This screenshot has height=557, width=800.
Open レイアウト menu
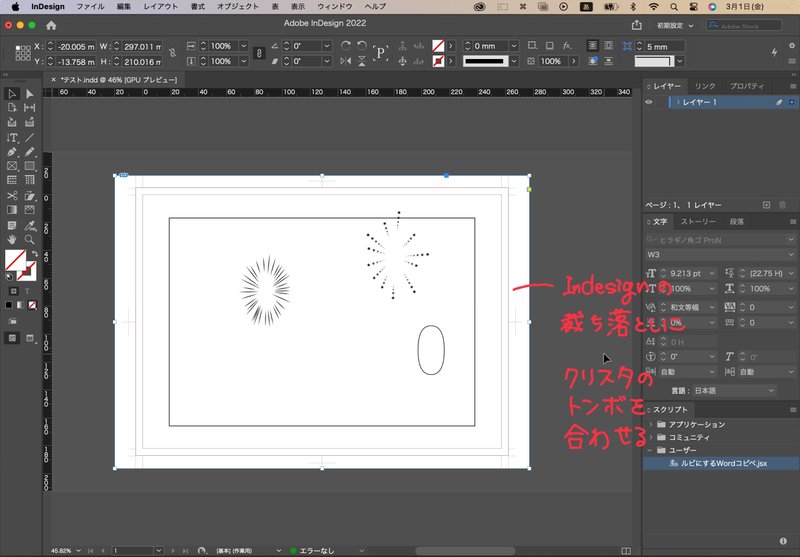pyautogui.click(x=161, y=7)
